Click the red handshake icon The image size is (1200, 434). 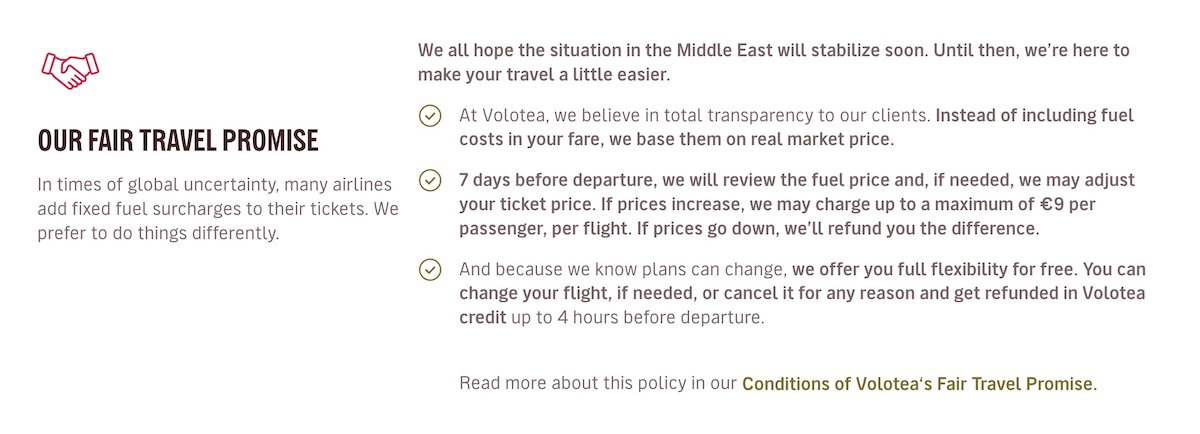70,69
